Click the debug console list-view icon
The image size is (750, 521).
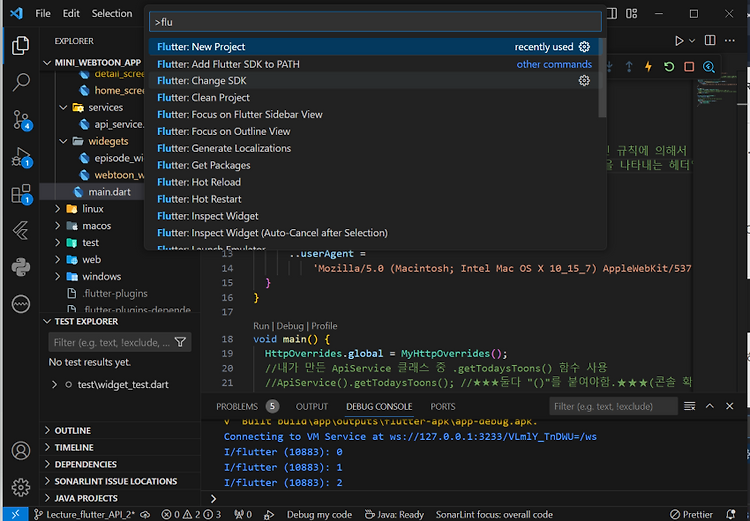tap(689, 406)
